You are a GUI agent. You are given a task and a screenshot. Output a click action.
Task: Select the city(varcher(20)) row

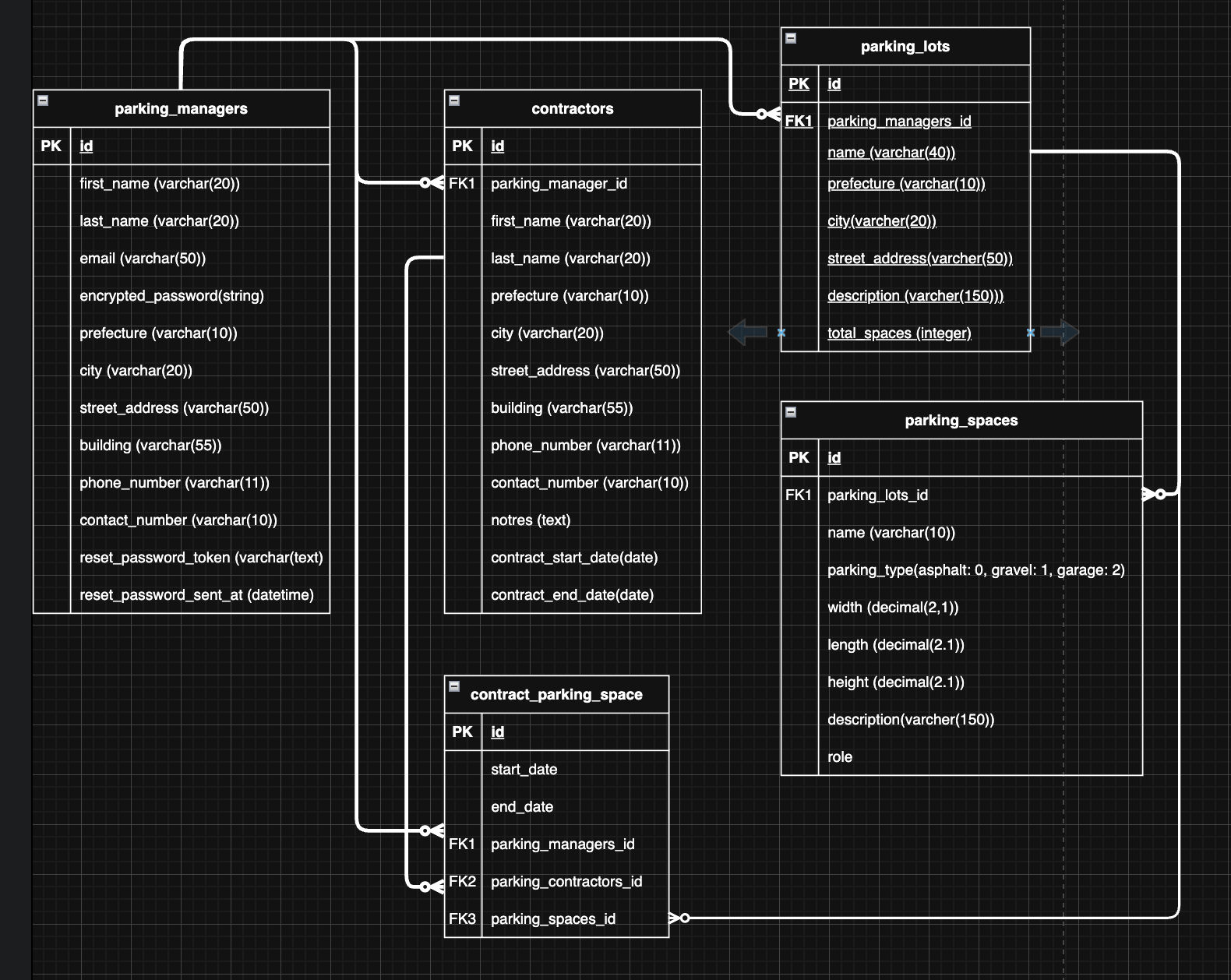[x=905, y=221]
